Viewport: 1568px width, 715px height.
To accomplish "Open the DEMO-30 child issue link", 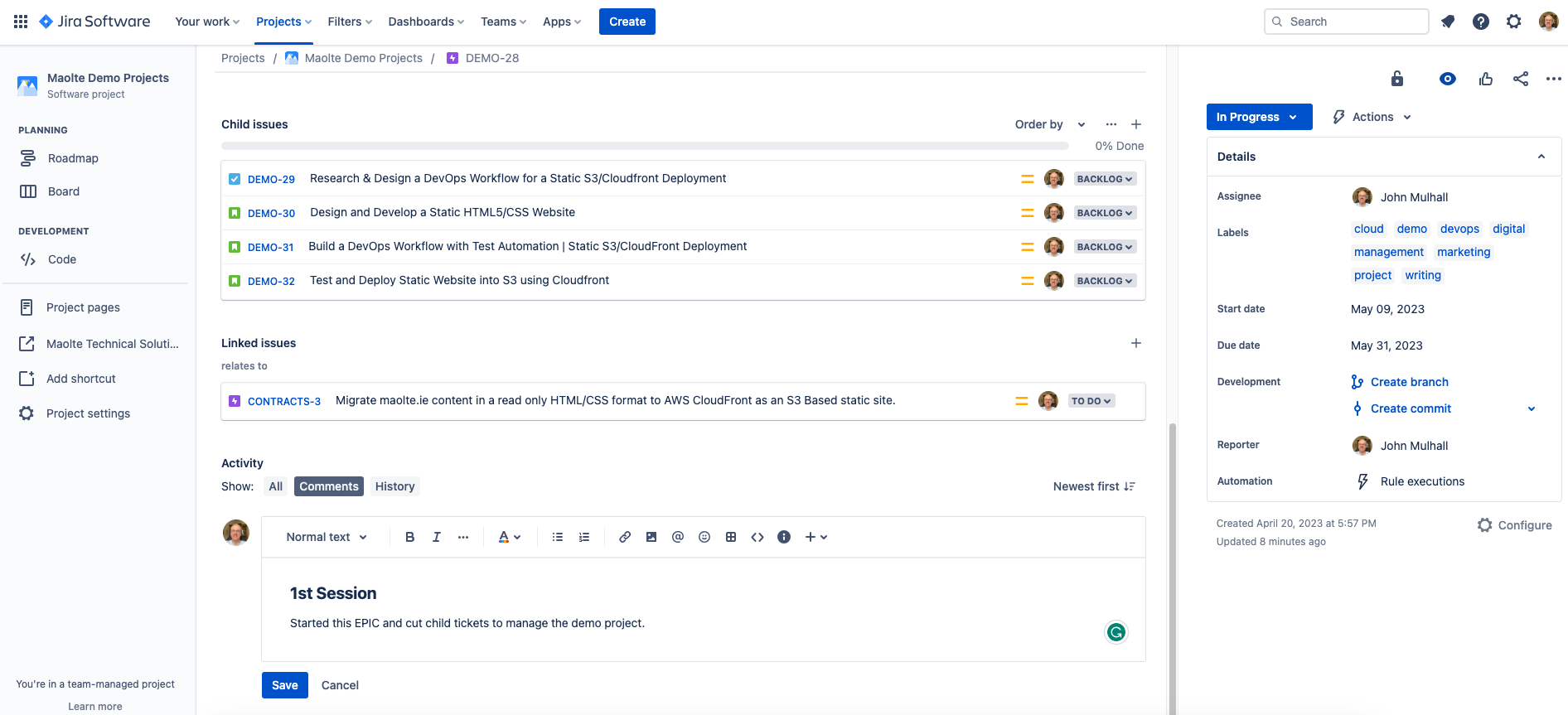I will pos(271,213).
